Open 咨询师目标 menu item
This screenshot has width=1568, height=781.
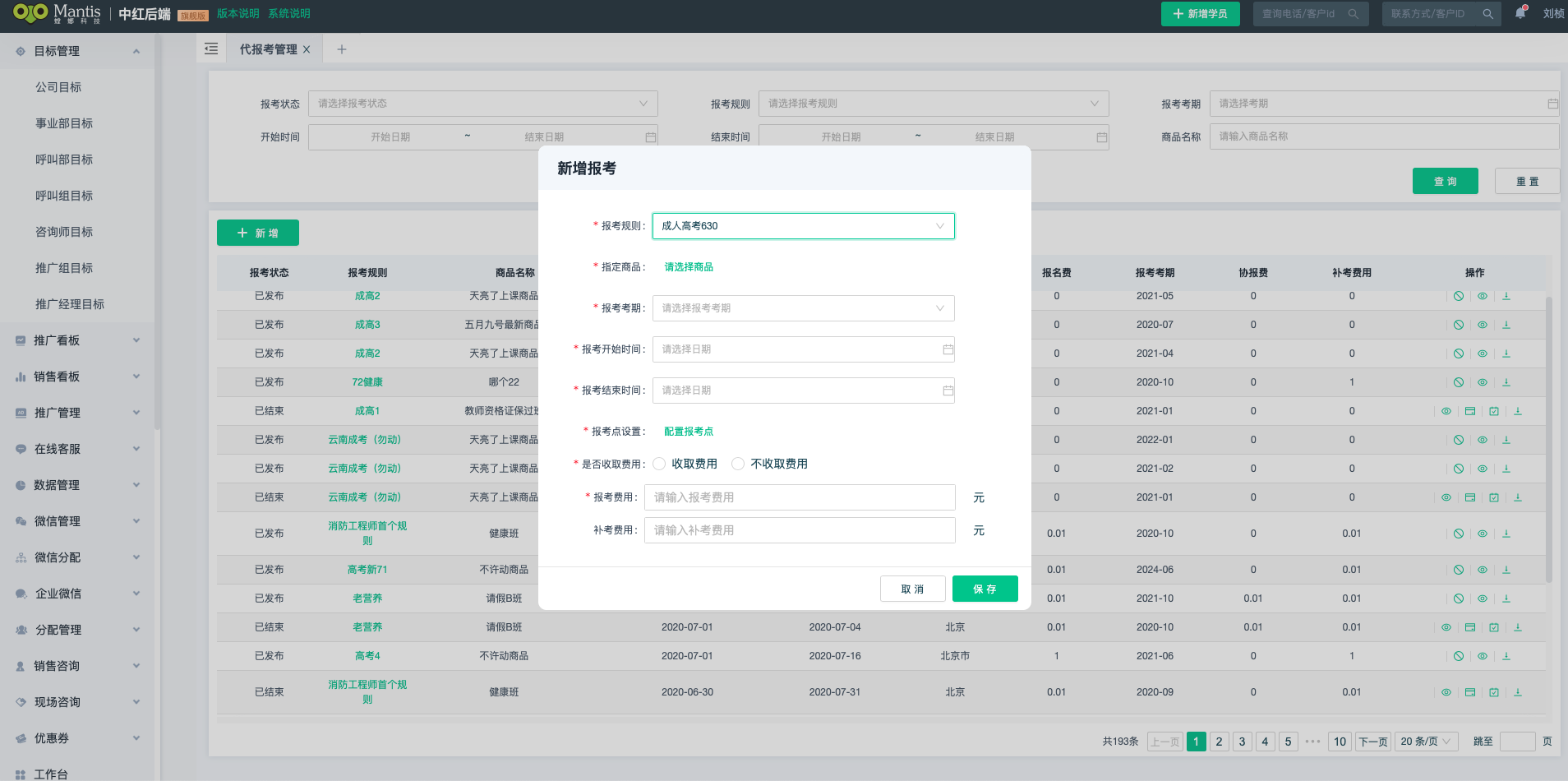(64, 232)
